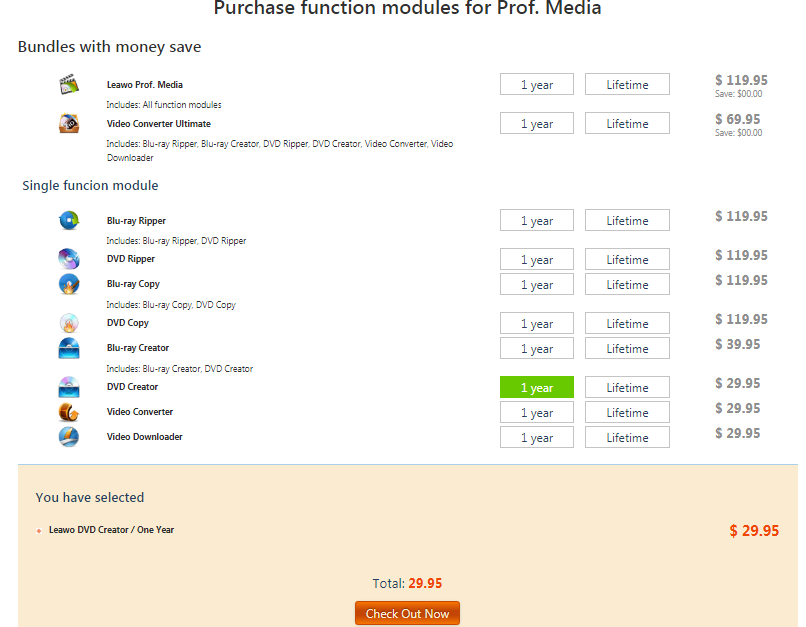Click the Video Downloader product name
806x627 pixels.
click(144, 437)
